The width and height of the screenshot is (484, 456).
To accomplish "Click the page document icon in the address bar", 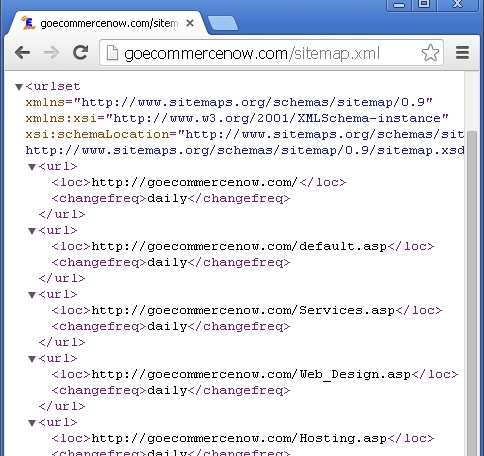I will click(112, 53).
